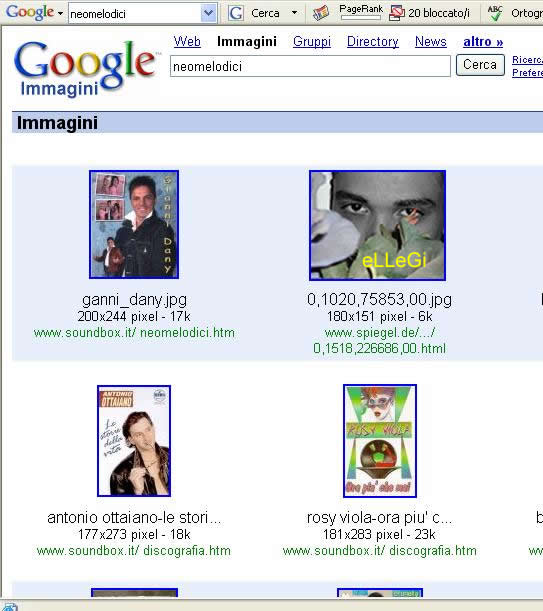
Task: Open the News tab
Action: coord(431,41)
